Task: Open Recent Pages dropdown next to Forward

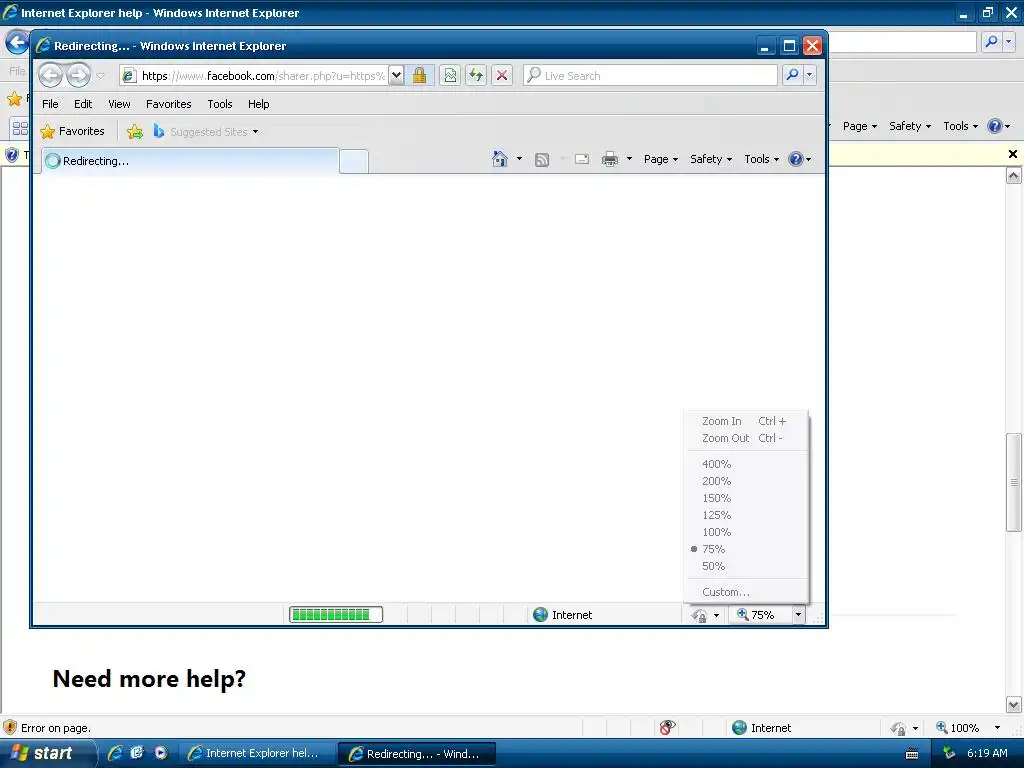Action: (101, 76)
